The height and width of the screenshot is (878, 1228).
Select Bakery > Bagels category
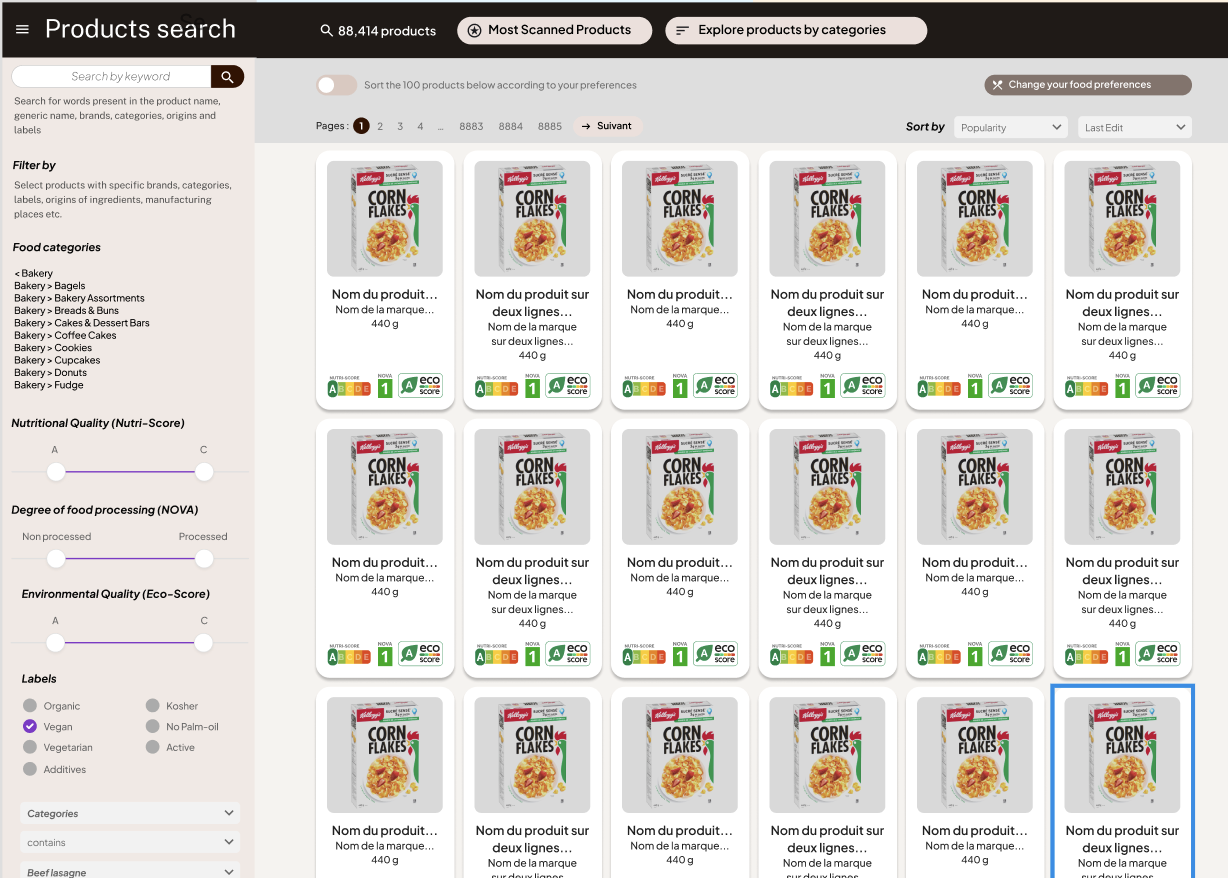(x=50, y=286)
